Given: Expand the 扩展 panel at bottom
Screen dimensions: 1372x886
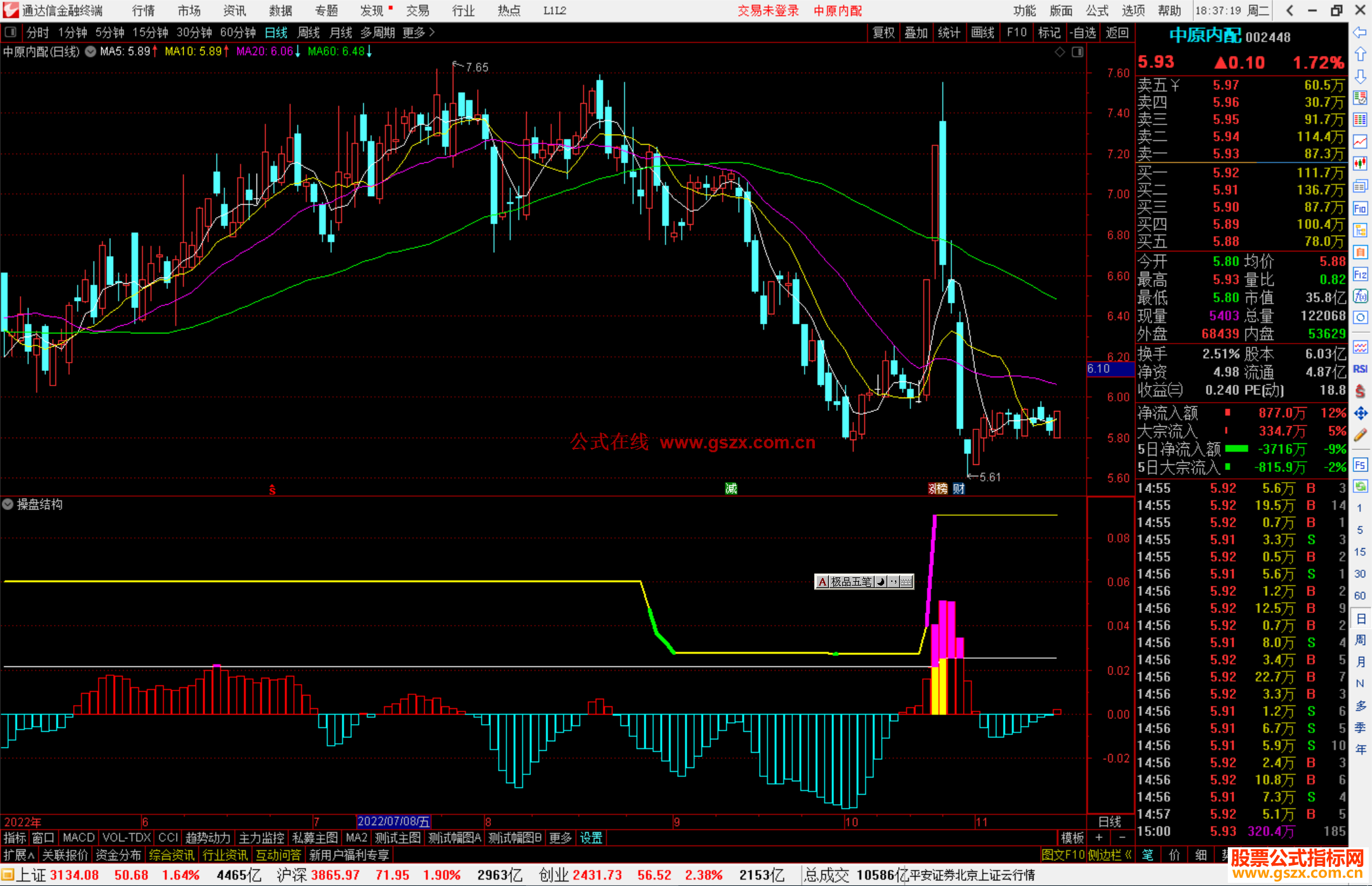Looking at the screenshot, I should 18,855.
